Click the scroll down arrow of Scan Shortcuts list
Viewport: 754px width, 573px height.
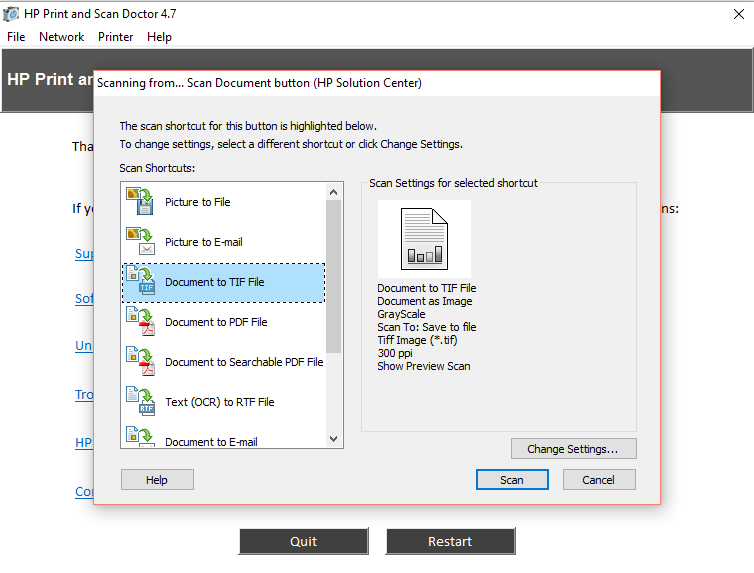[334, 439]
